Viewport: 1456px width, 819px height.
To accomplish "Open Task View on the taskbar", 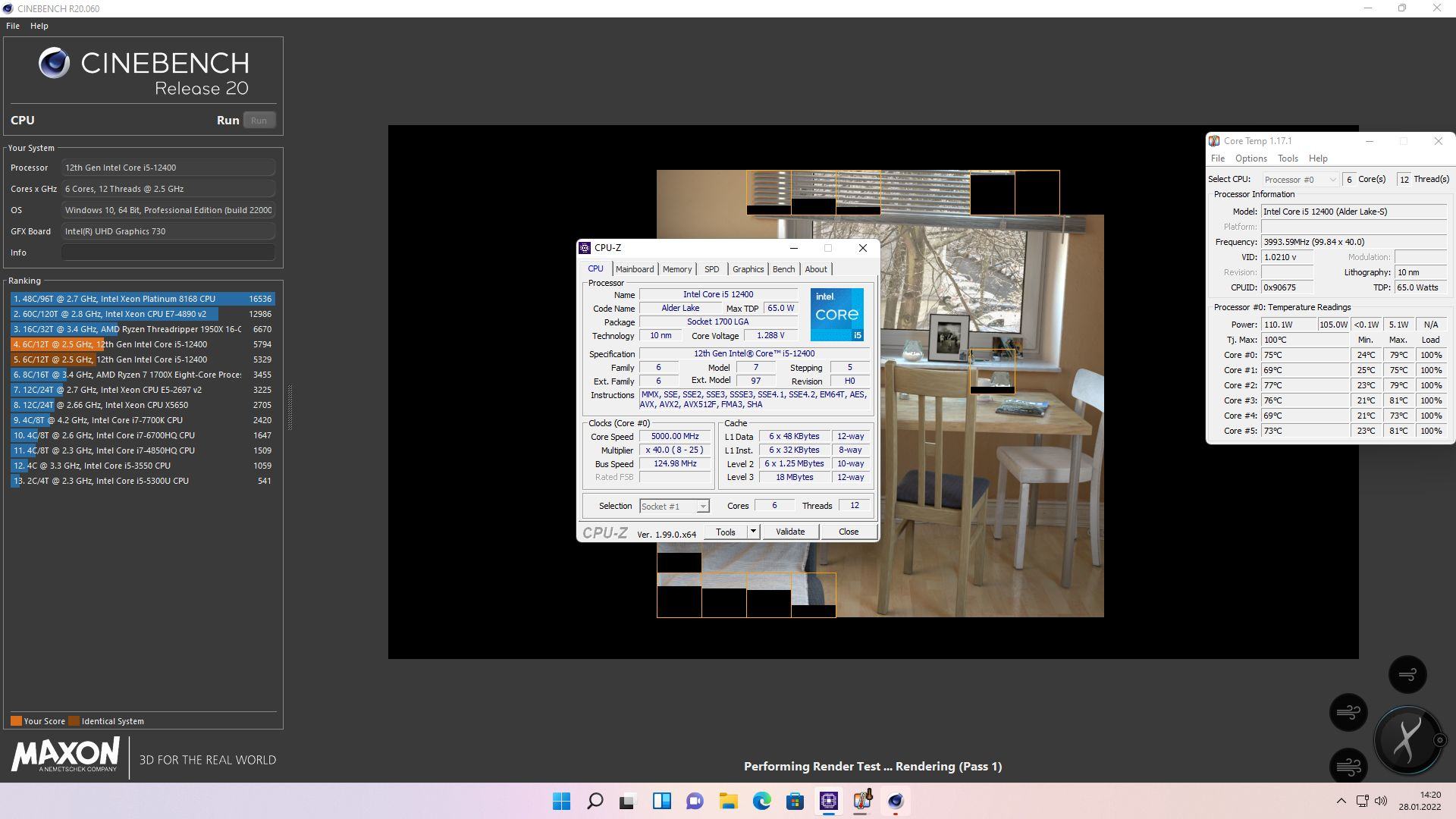I will (x=627, y=801).
